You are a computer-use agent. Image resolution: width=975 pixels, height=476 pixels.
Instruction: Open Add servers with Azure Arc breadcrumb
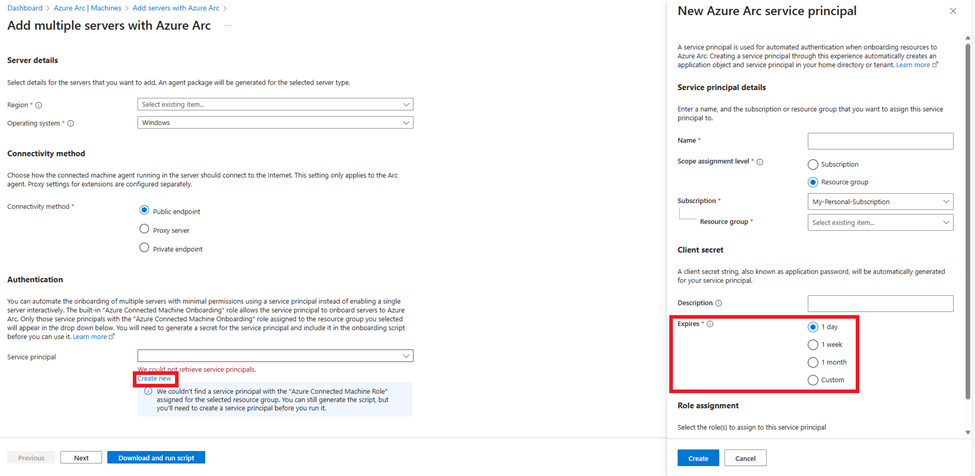coord(177,9)
